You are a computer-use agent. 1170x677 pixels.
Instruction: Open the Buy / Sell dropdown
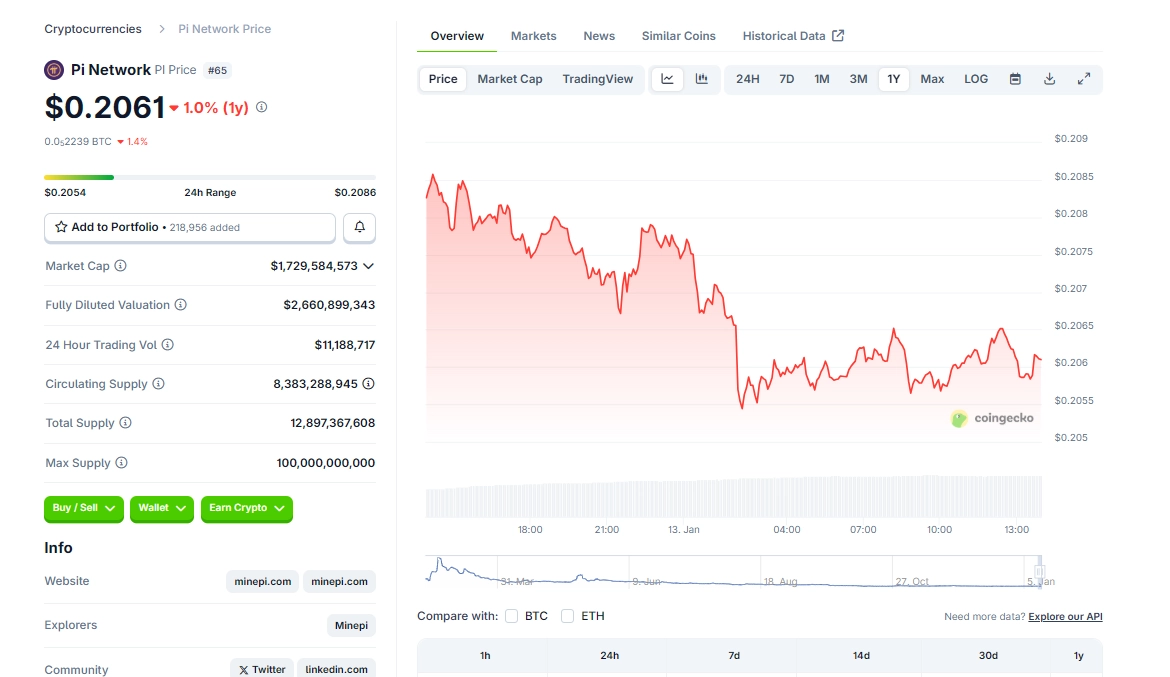click(x=84, y=508)
